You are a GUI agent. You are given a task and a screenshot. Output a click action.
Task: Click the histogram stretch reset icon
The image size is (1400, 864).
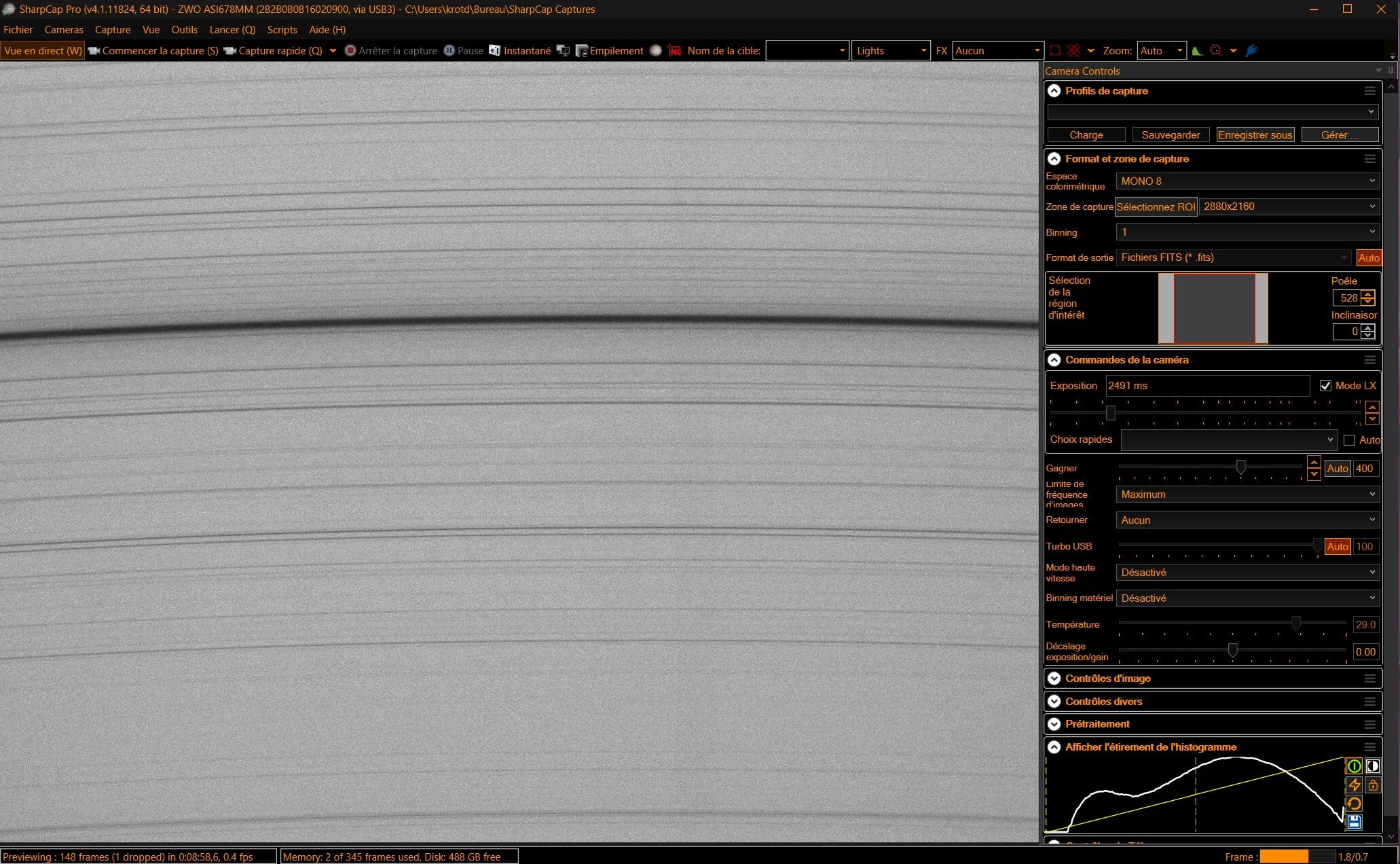click(x=1354, y=804)
